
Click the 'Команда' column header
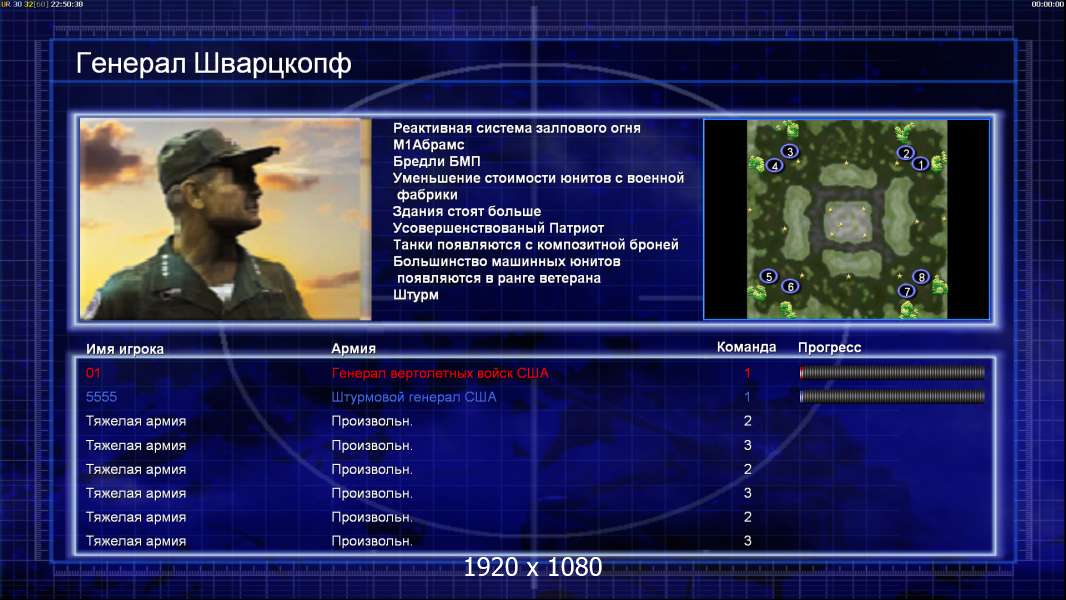pos(746,347)
